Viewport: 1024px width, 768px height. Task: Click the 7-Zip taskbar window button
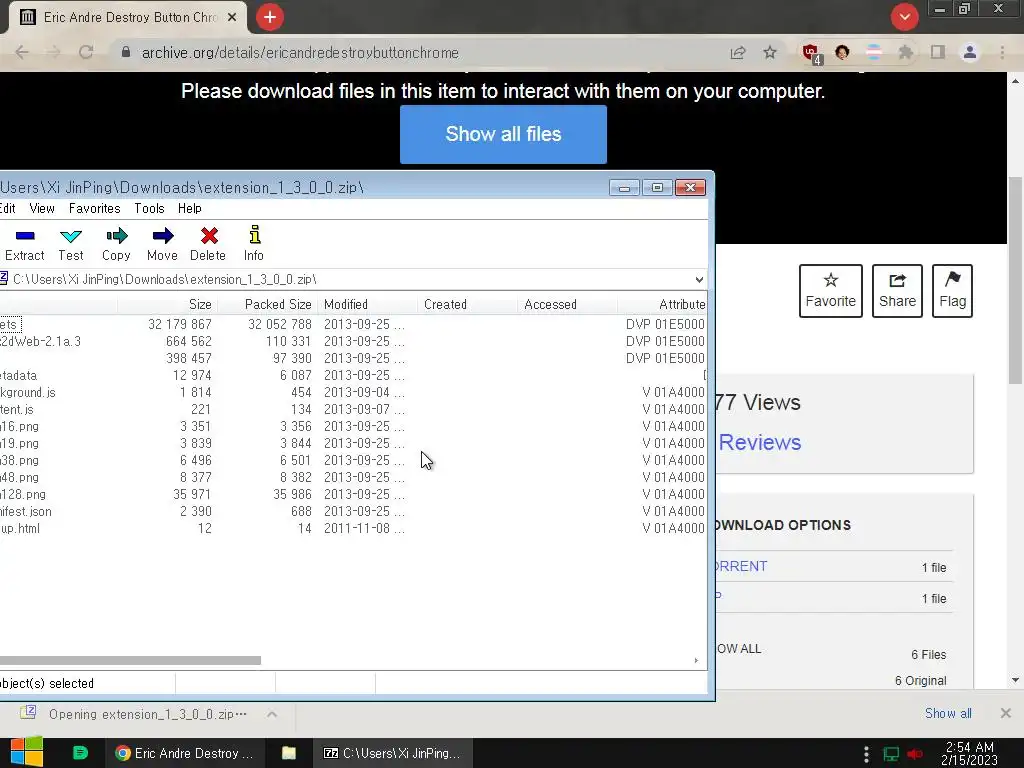click(x=392, y=753)
